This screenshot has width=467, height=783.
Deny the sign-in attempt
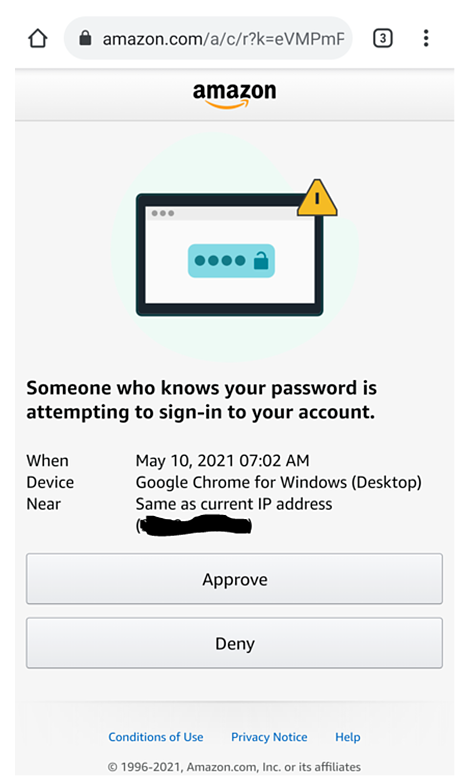point(234,643)
